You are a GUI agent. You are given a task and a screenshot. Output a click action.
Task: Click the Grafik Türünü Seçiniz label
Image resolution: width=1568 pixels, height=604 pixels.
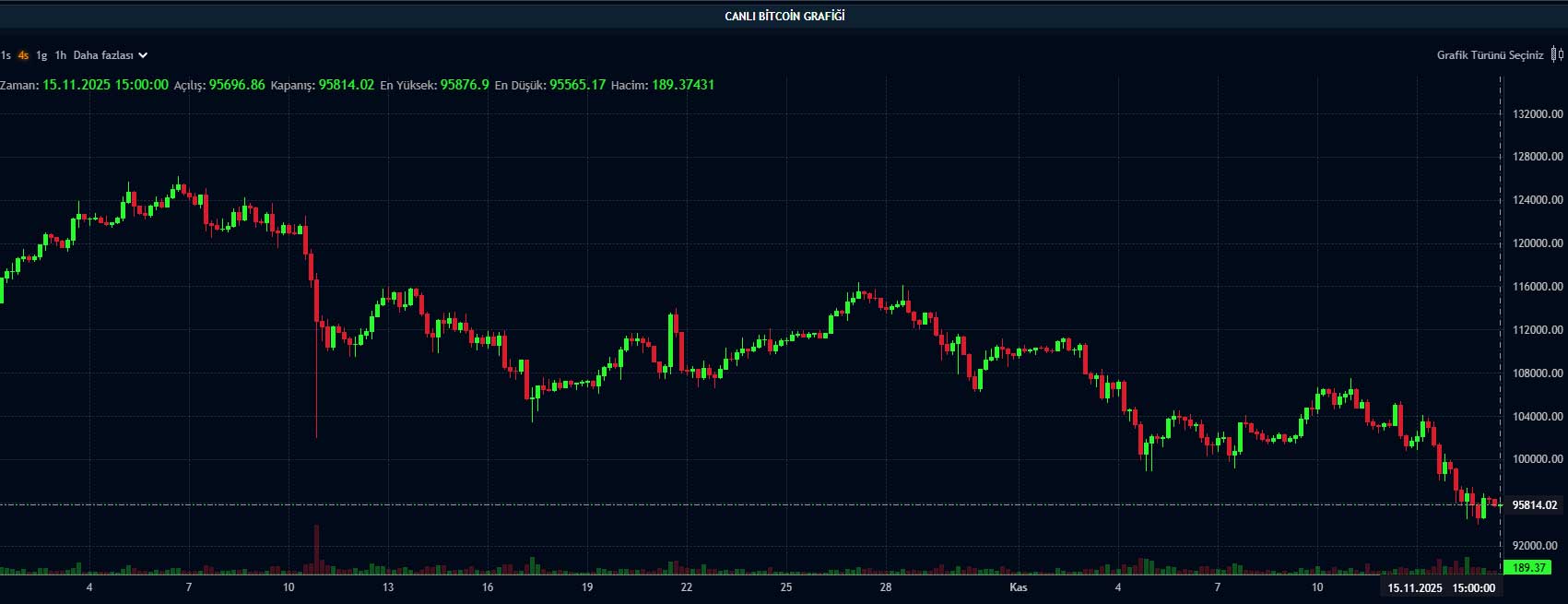(x=1490, y=55)
